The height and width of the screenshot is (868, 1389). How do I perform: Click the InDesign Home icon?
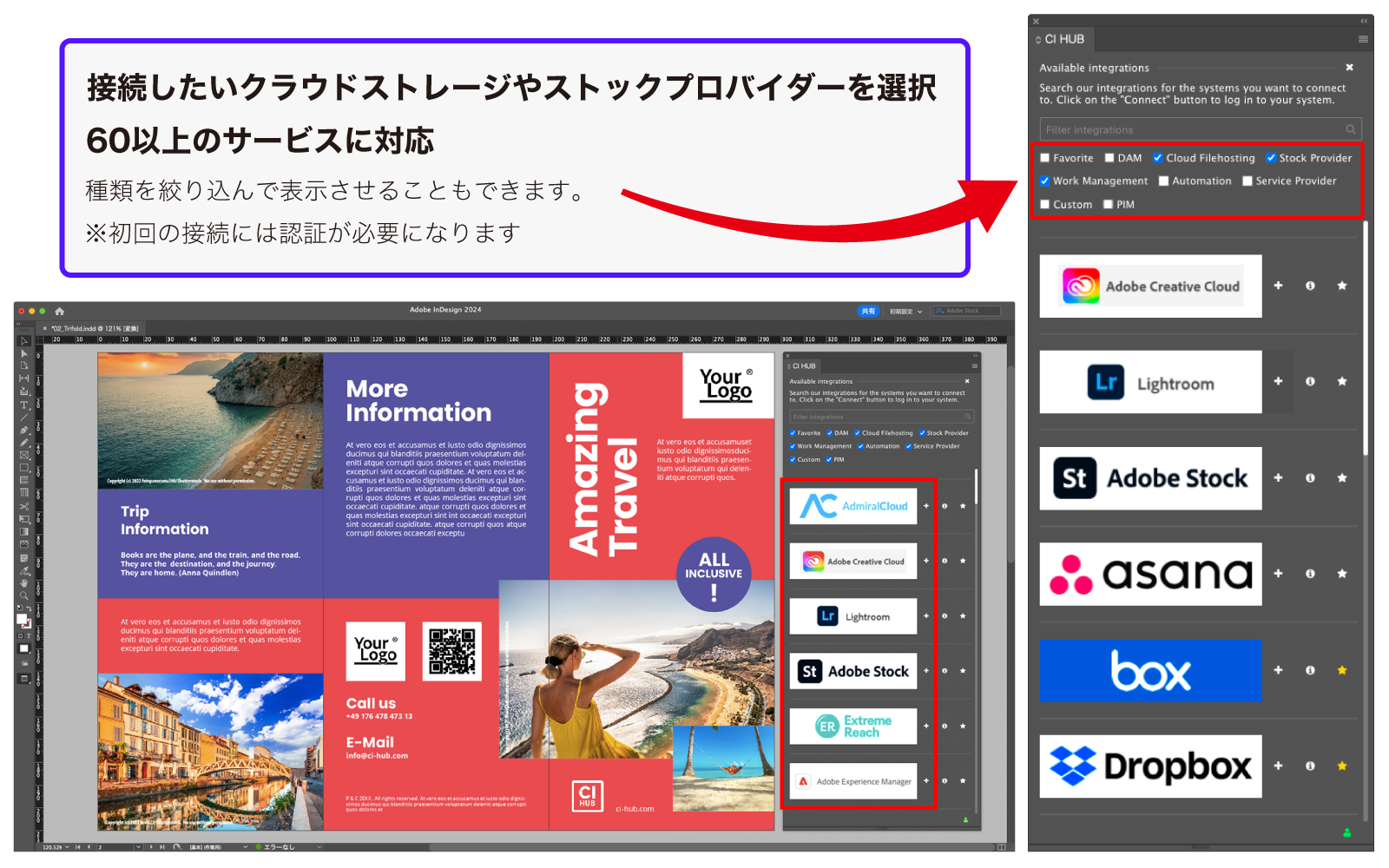59,311
